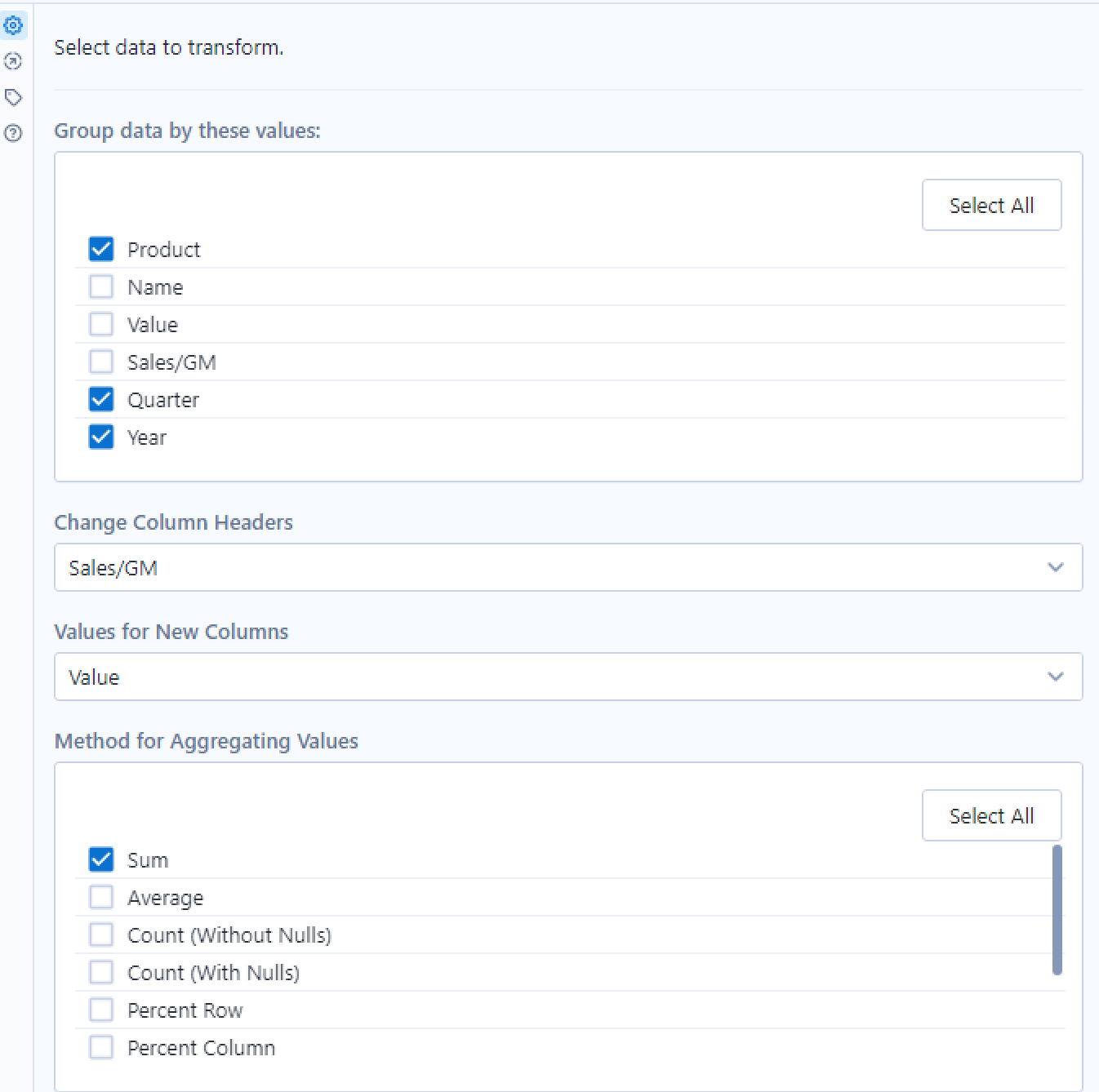Expand the Values for New Columns dropdown
This screenshot has width=1099, height=1092.
tap(567, 677)
